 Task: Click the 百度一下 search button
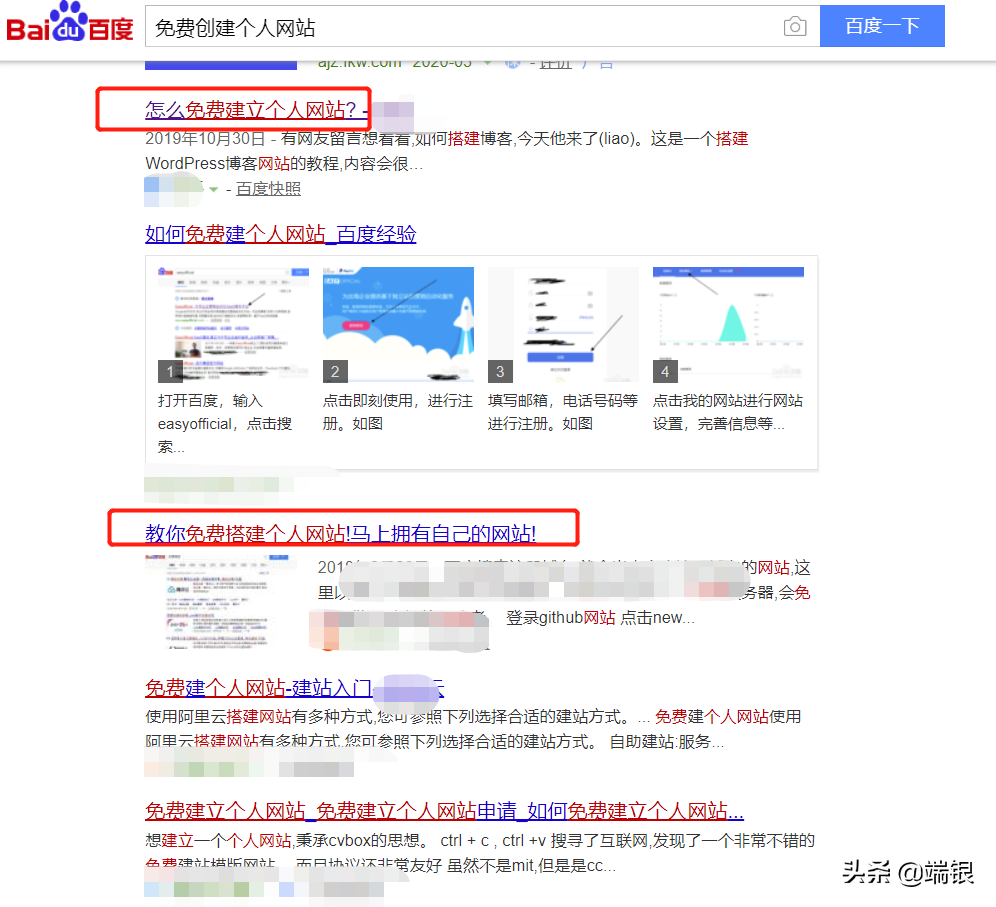coord(882,26)
